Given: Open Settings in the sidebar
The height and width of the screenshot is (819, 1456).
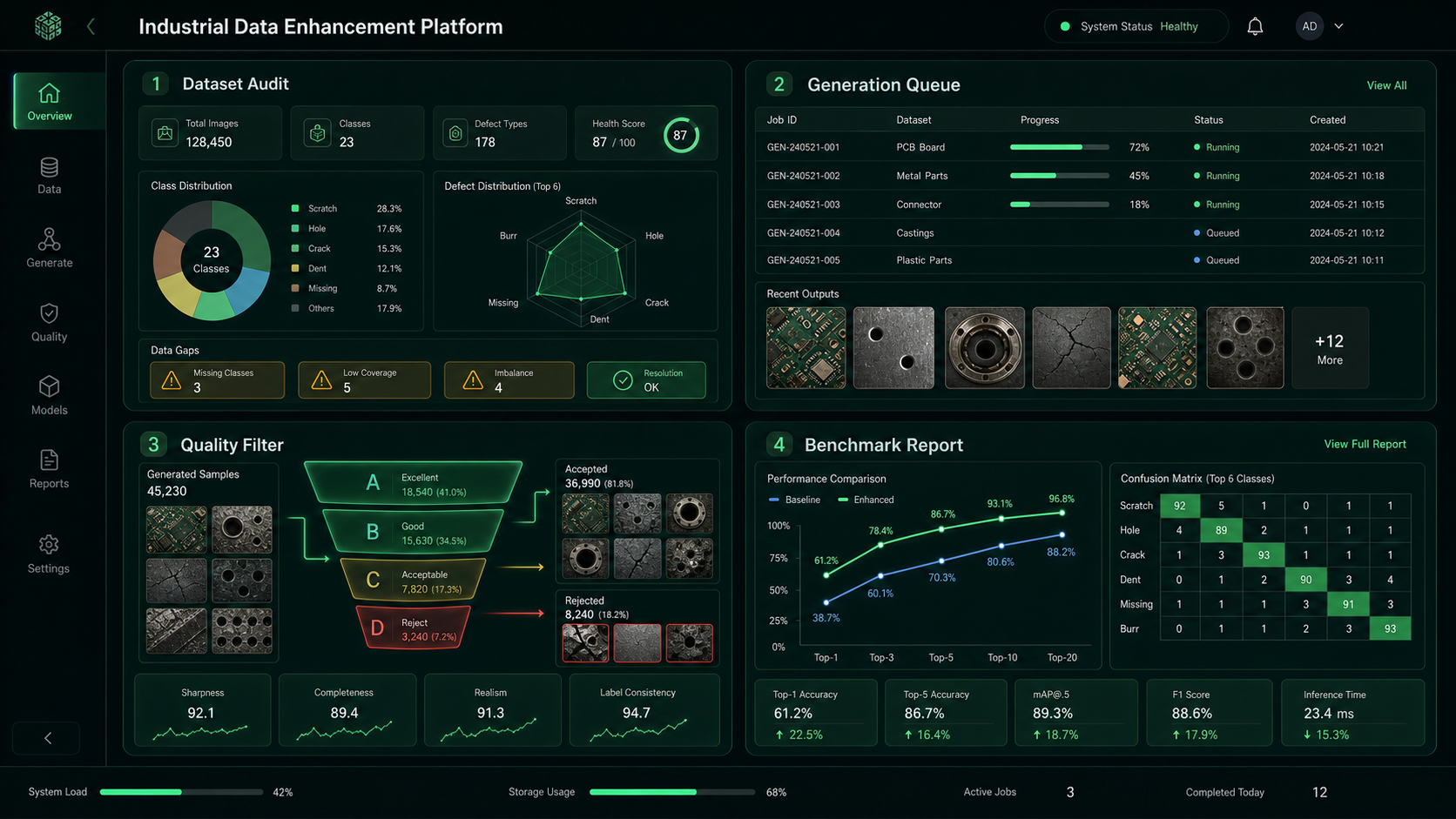Looking at the screenshot, I should tap(50, 554).
